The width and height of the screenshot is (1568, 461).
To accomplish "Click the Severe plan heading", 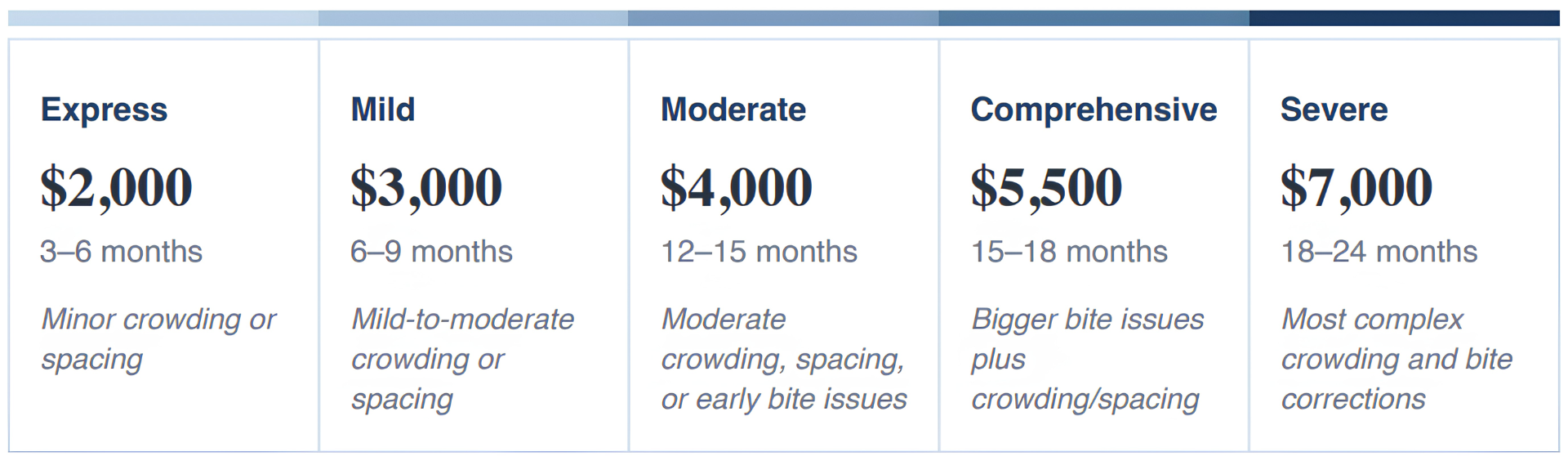I will 1334,110.
